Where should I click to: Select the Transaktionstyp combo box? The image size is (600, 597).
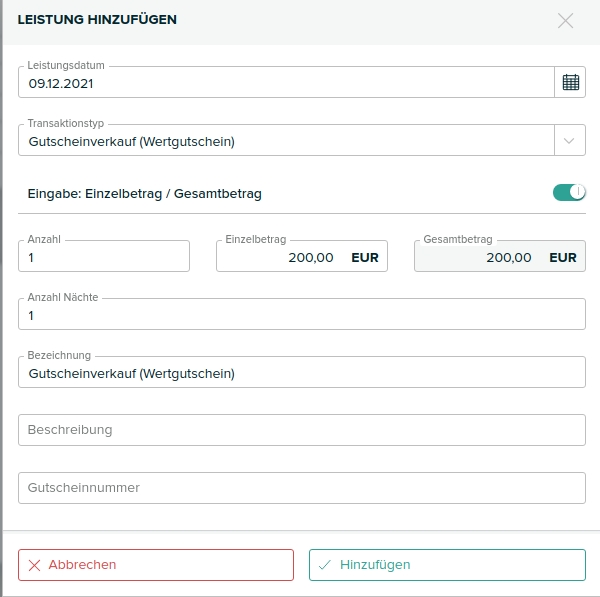pyautogui.click(x=285, y=141)
